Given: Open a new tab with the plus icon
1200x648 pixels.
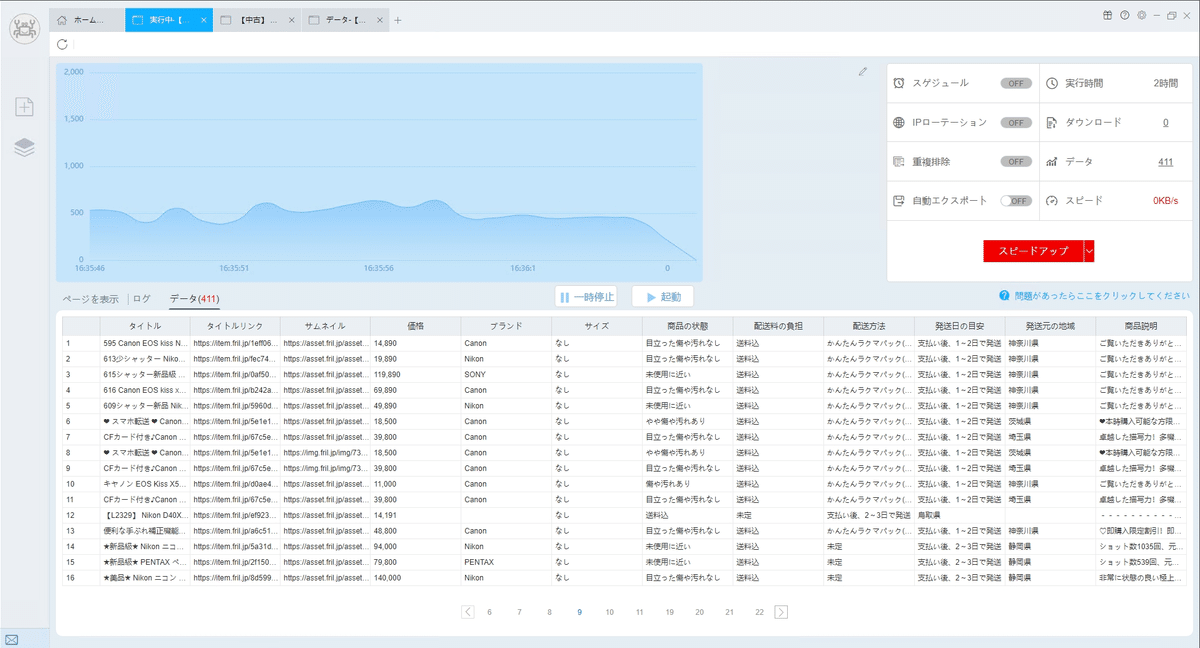Looking at the screenshot, I should click(398, 20).
